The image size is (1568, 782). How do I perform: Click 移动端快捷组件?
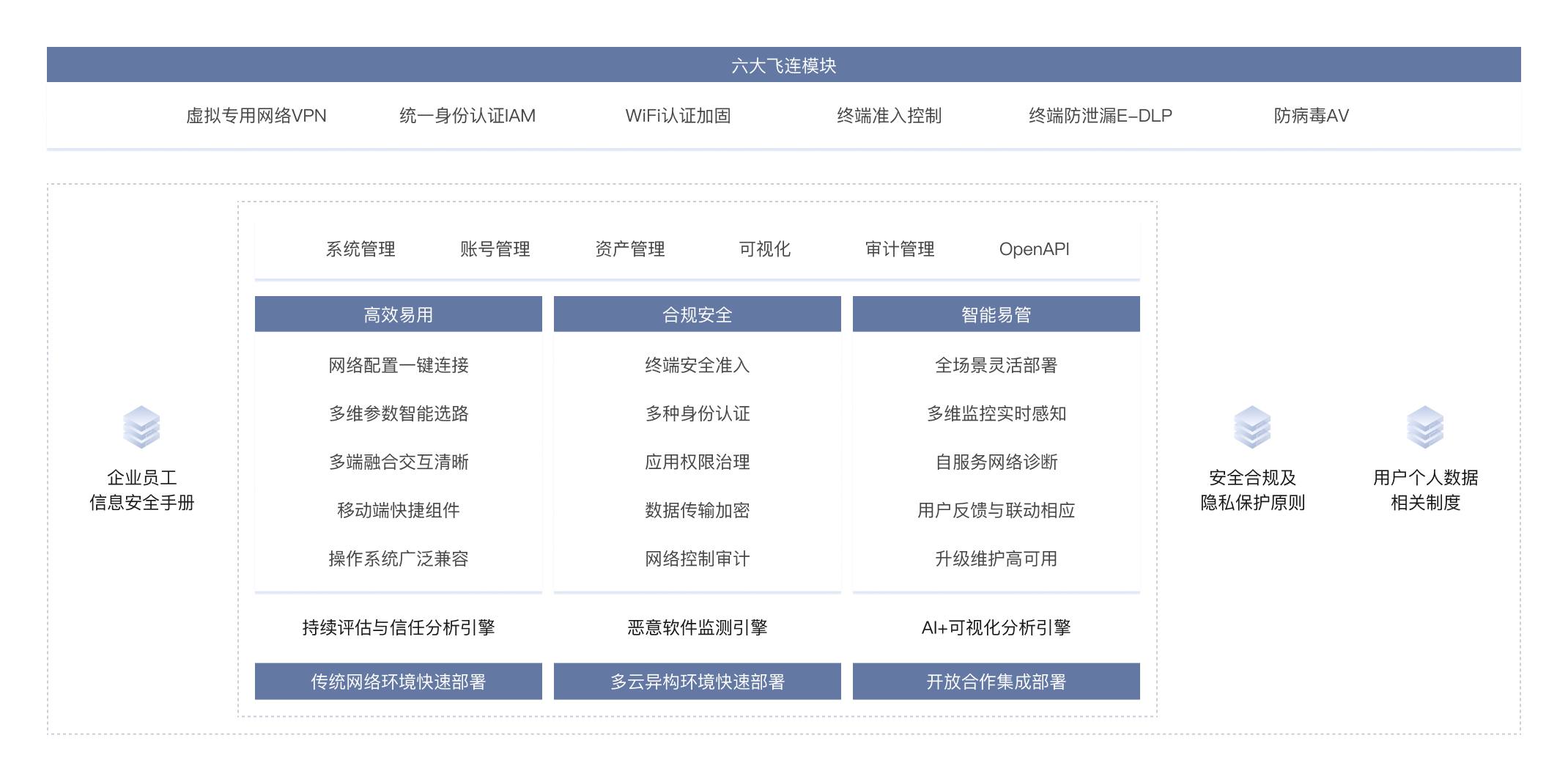click(x=399, y=510)
